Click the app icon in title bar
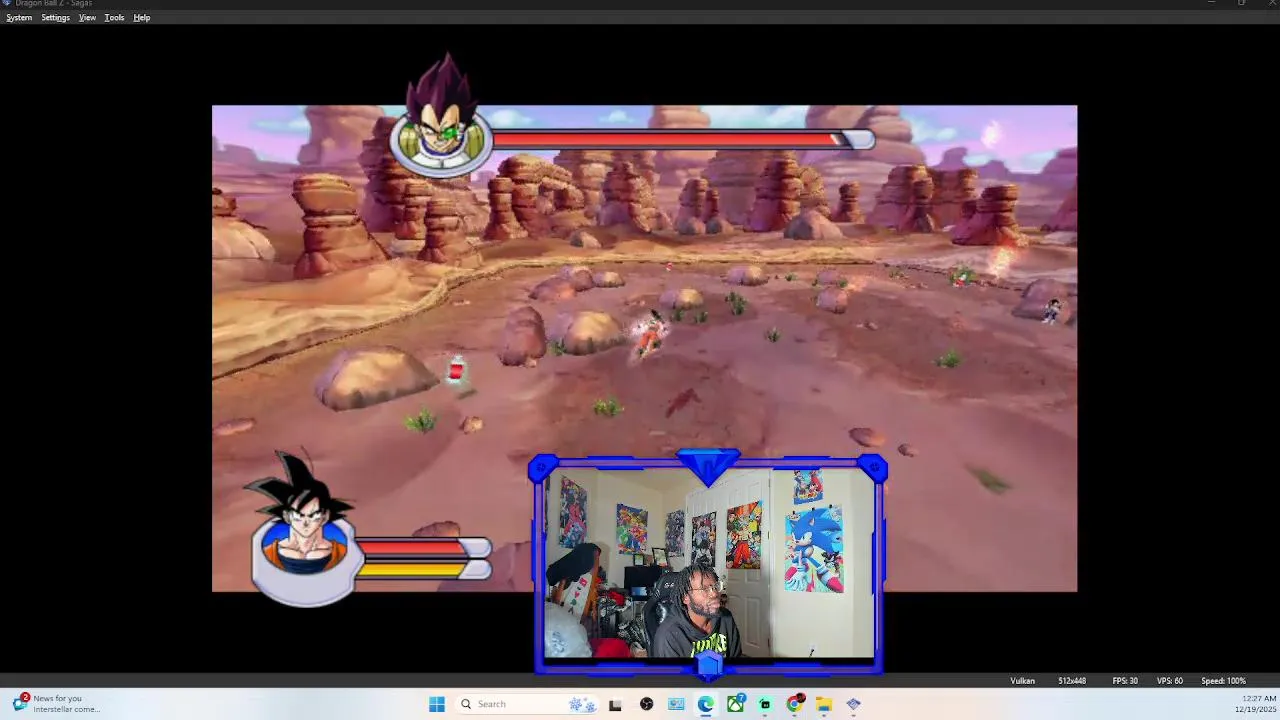 pos(6,3)
